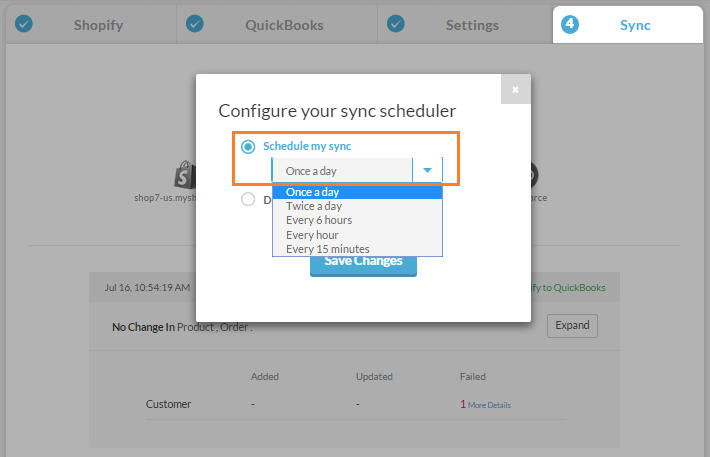The image size is (710, 457).
Task: Click the Added column header
Action: [x=265, y=377]
